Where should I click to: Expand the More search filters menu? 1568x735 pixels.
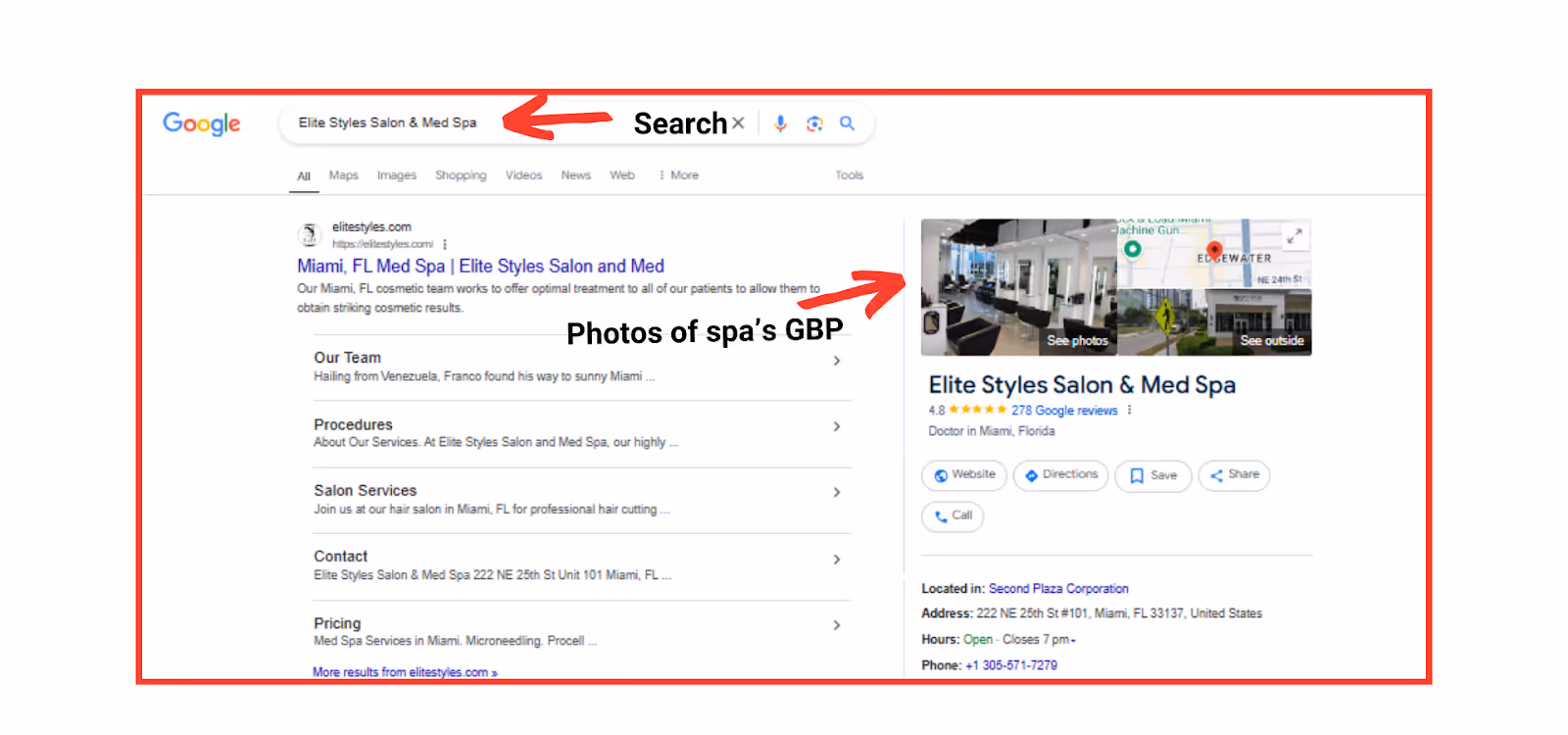click(679, 175)
